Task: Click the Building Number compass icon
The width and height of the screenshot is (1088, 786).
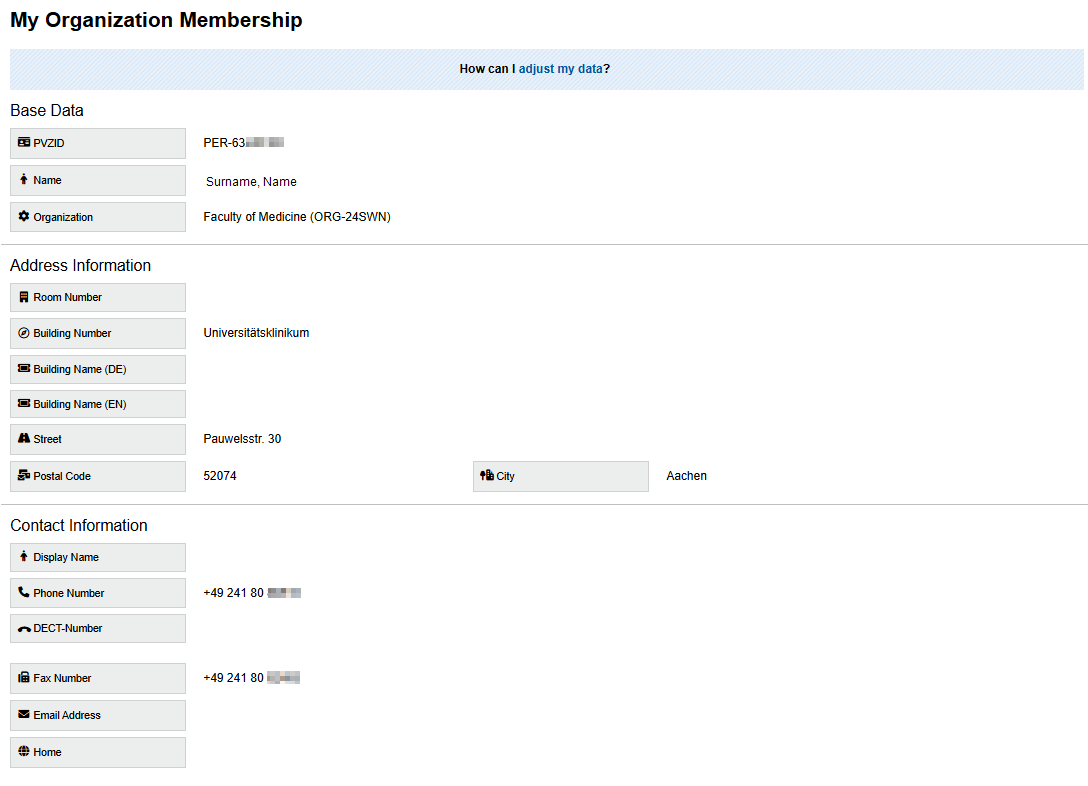Action: [x=22, y=333]
